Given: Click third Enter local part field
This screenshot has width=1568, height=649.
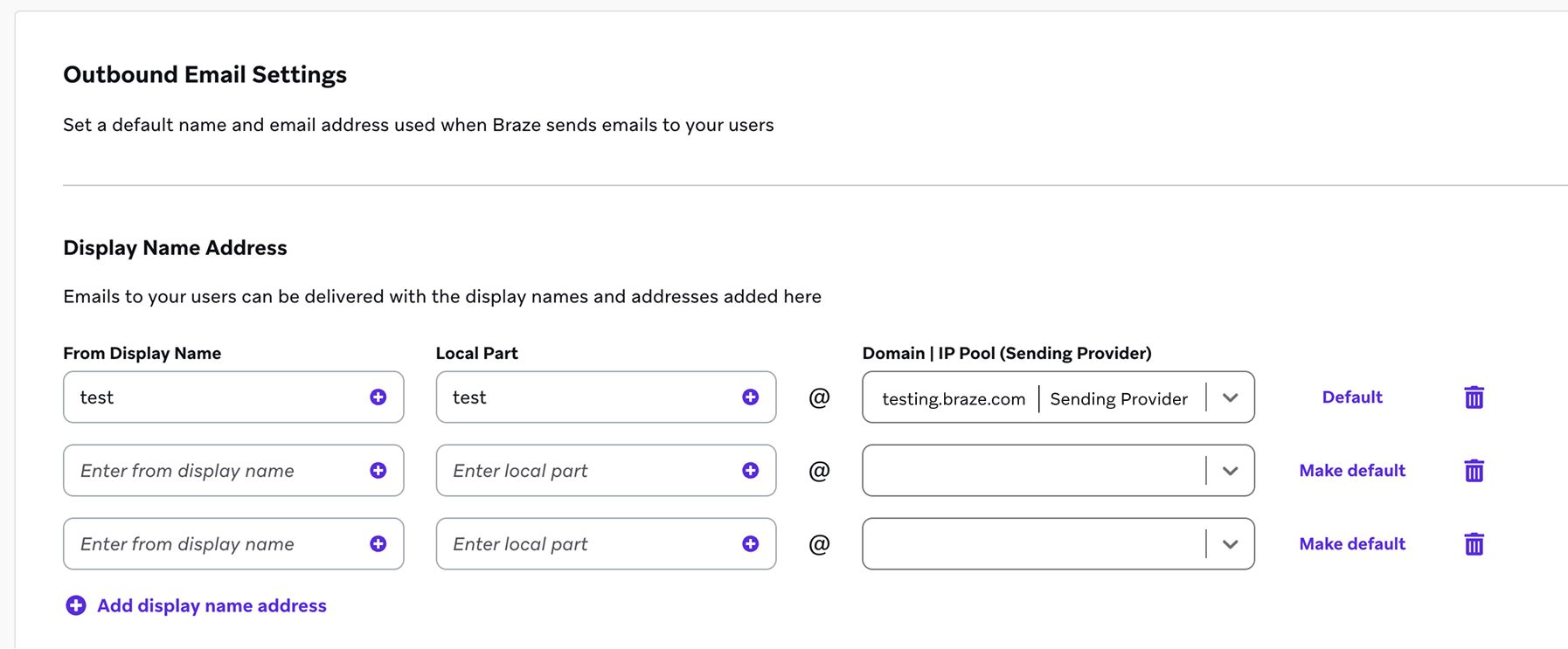Looking at the screenshot, I should 606,544.
